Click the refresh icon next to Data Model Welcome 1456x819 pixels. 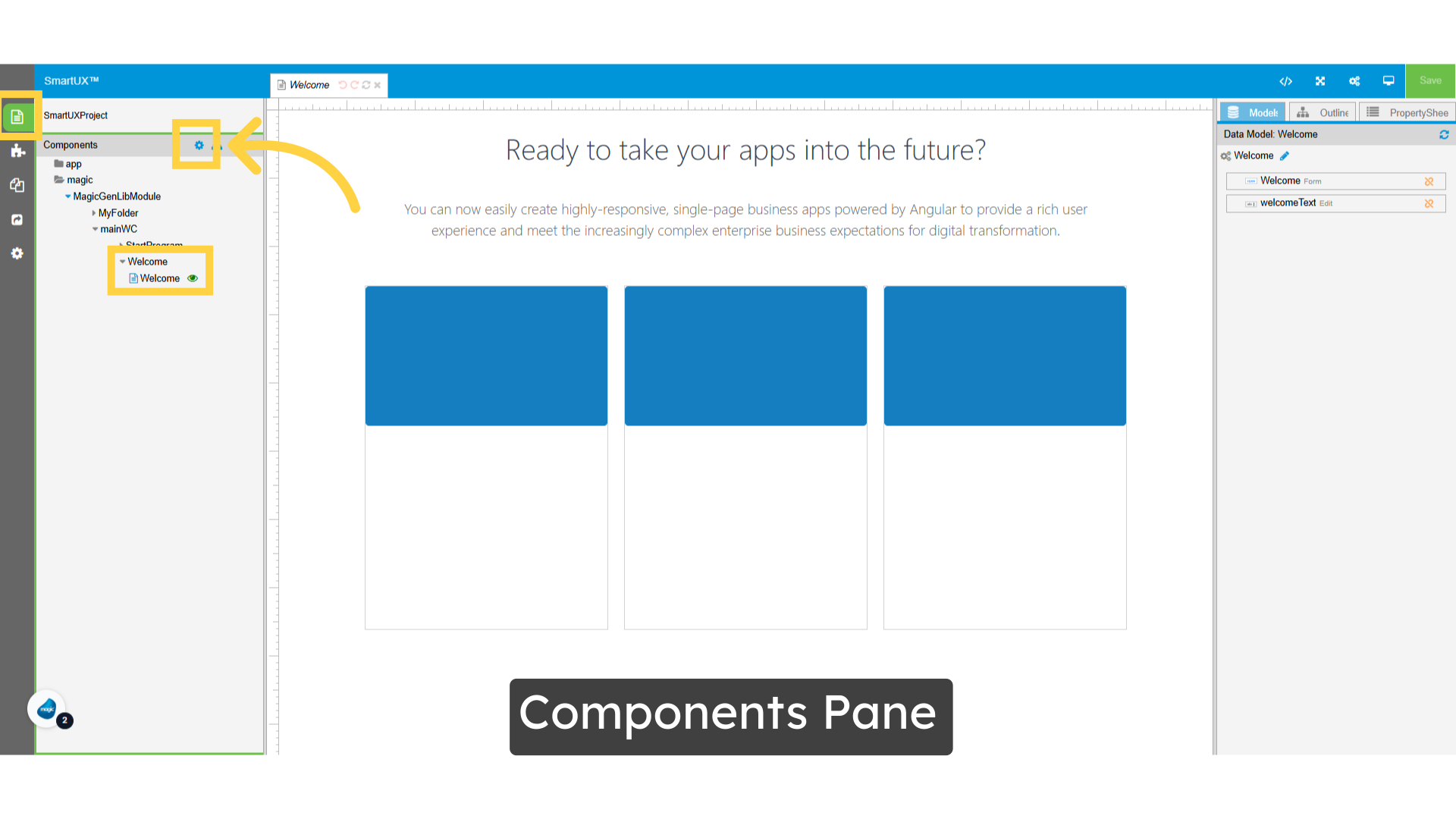[x=1445, y=134]
